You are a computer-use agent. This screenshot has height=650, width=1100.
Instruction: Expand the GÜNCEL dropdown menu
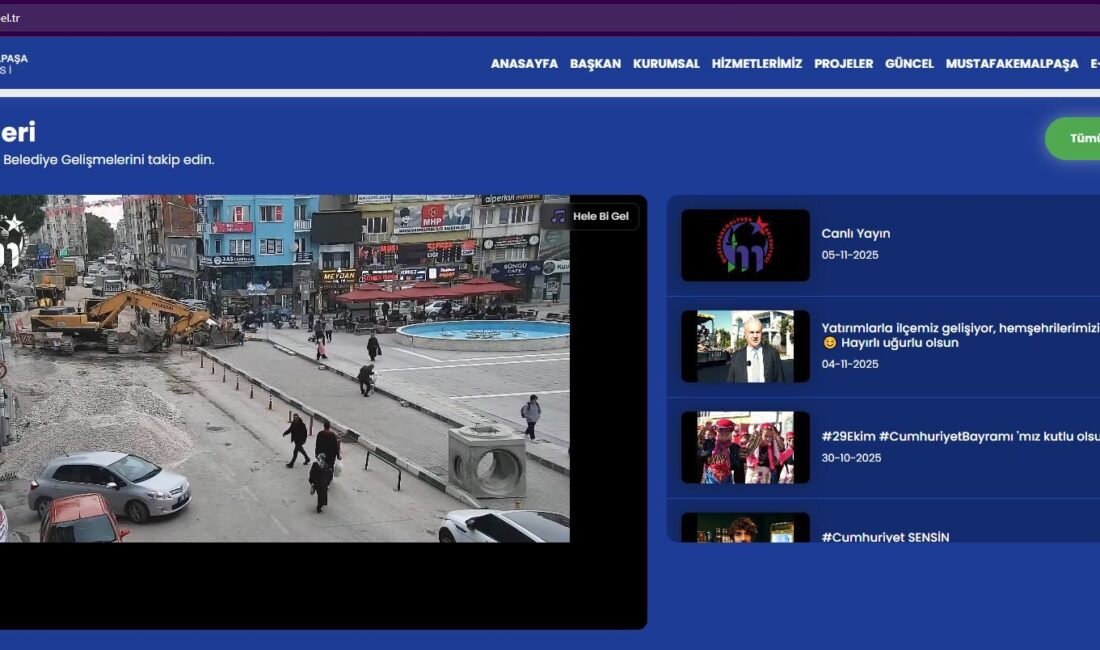click(910, 64)
